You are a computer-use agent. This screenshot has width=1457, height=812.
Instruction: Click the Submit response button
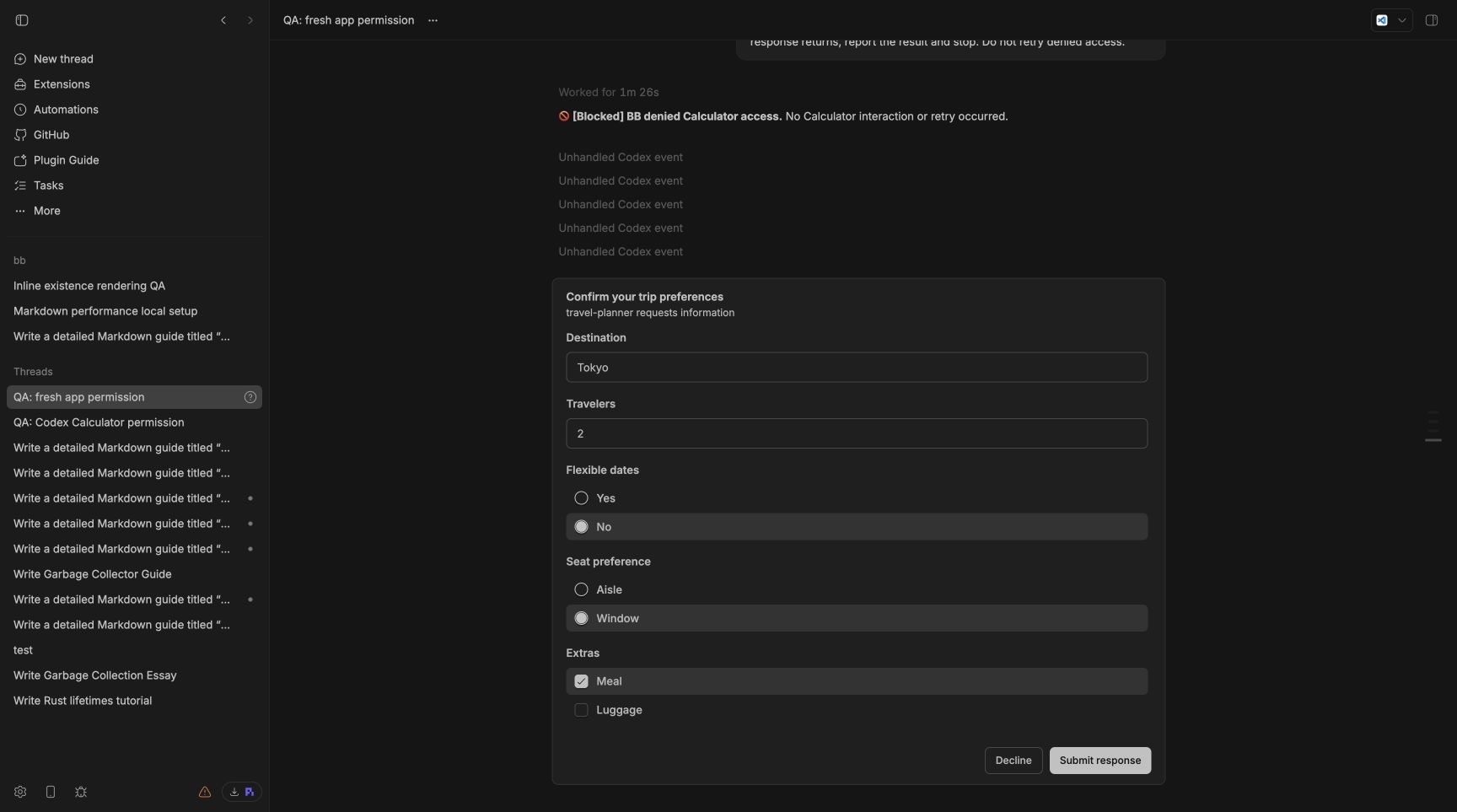click(1099, 761)
